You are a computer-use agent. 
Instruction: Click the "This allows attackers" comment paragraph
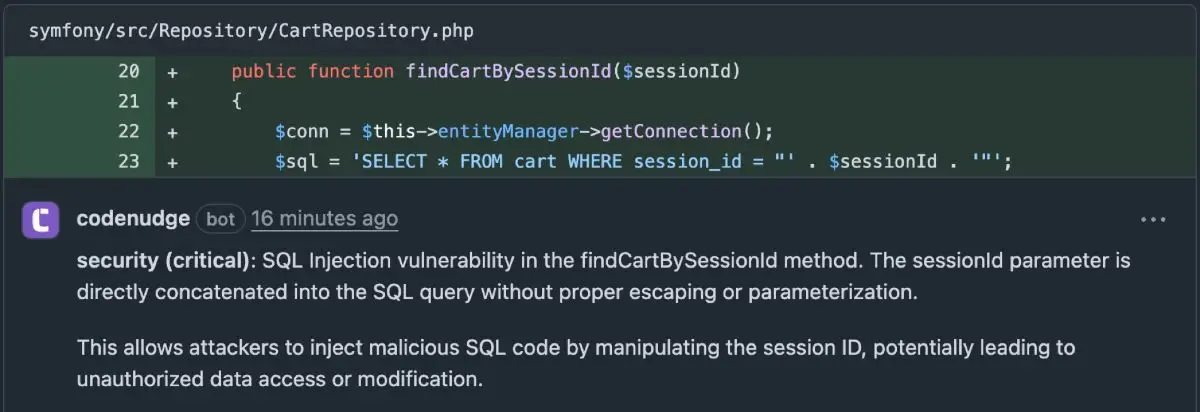(575, 363)
